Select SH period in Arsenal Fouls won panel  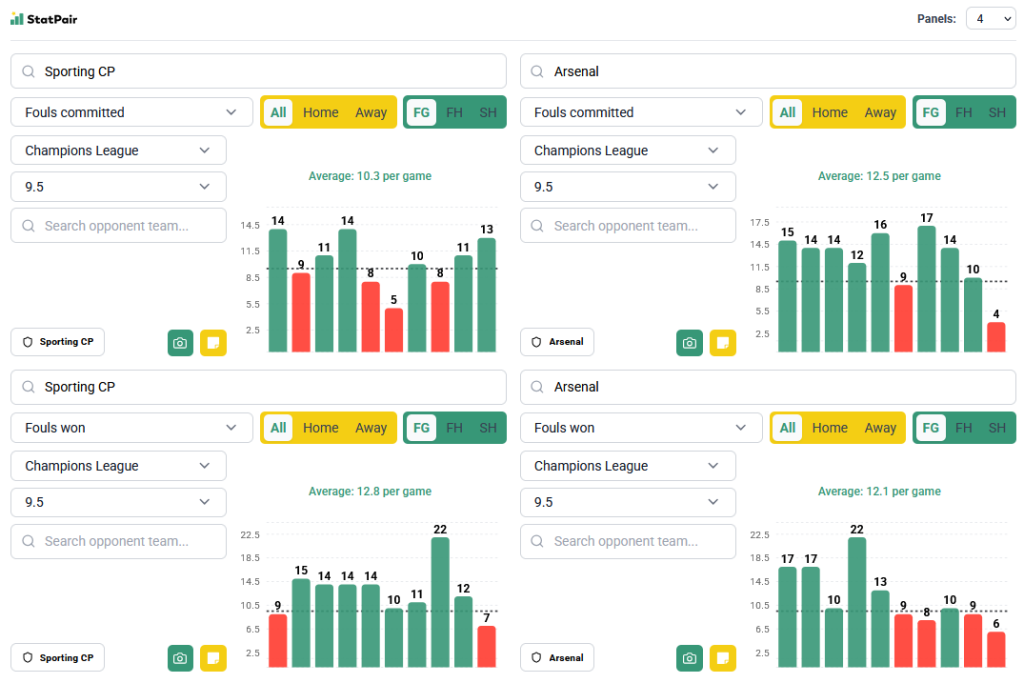tap(996, 428)
